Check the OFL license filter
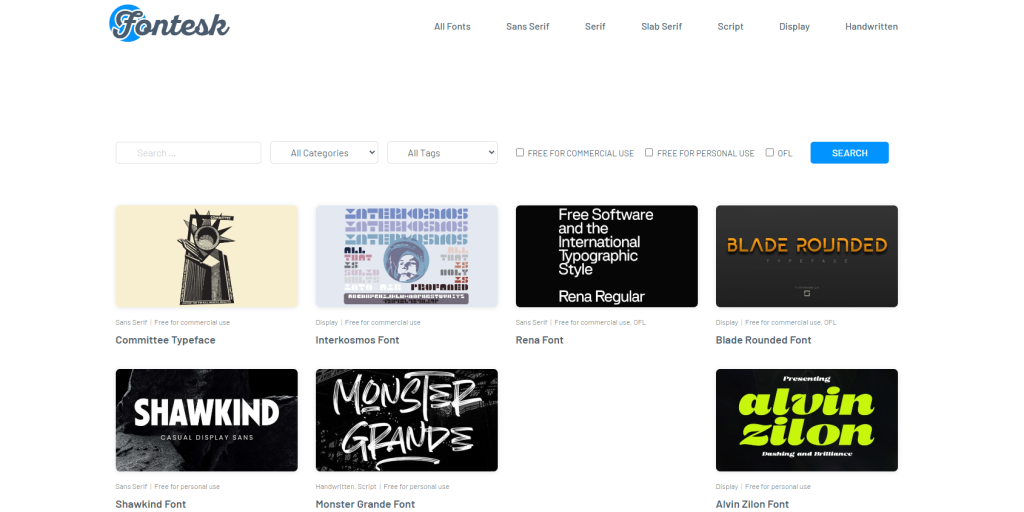Image resolution: width=1024 pixels, height=512 pixels. point(769,152)
